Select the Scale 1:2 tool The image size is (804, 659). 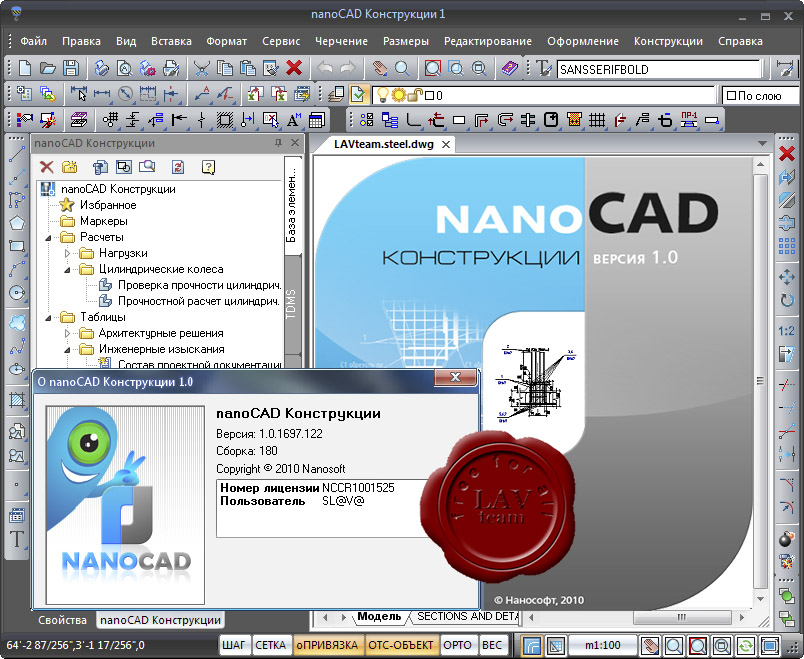pyautogui.click(x=787, y=331)
